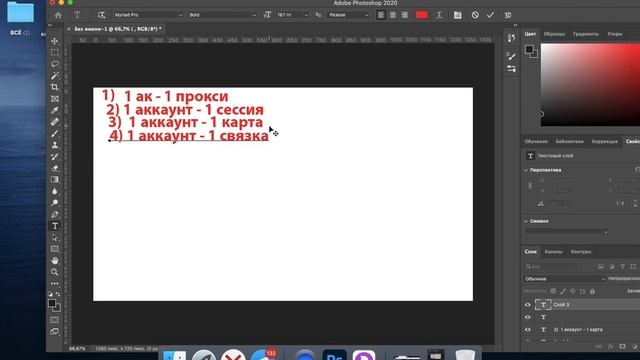Select the Move tool
Viewport: 640px width, 360px height.
tap(54, 41)
